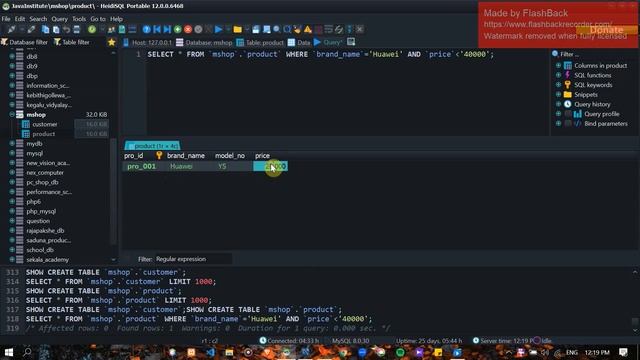Open the Query menu
Viewport: 640px width, 360px height.
tap(59, 19)
